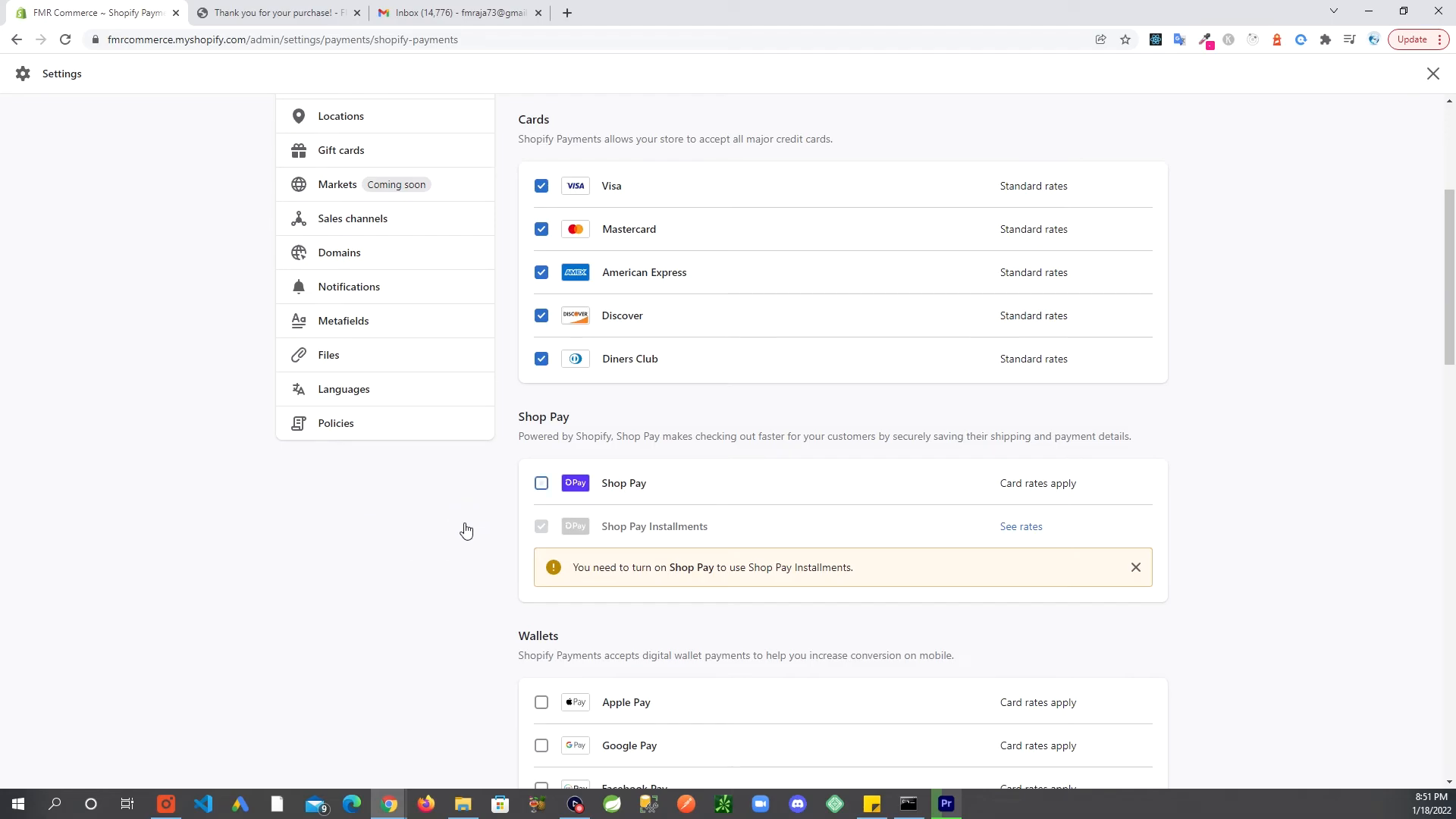The image size is (1456, 819).
Task: Open Languages settings
Action: click(385, 389)
